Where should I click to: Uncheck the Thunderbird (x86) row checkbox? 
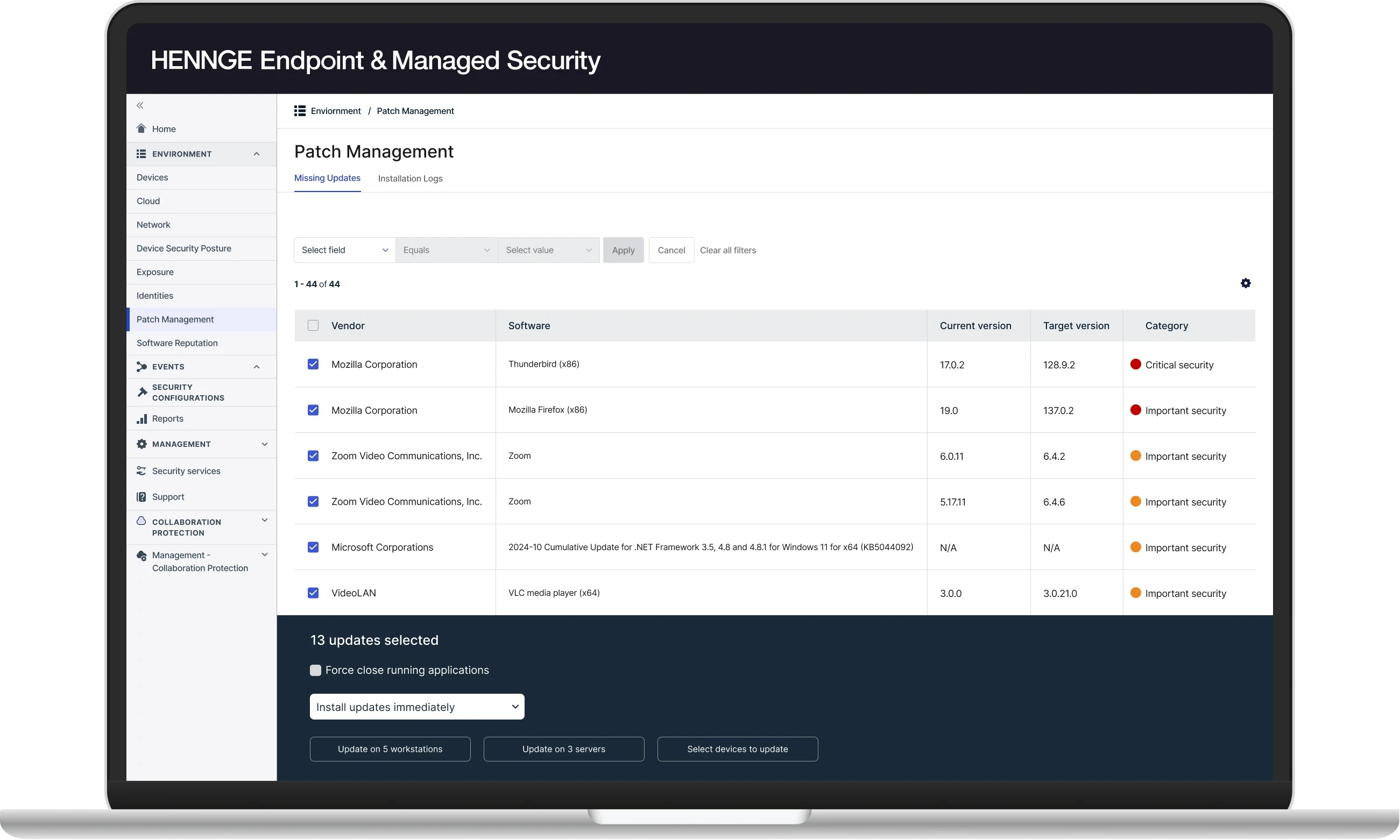coord(313,364)
